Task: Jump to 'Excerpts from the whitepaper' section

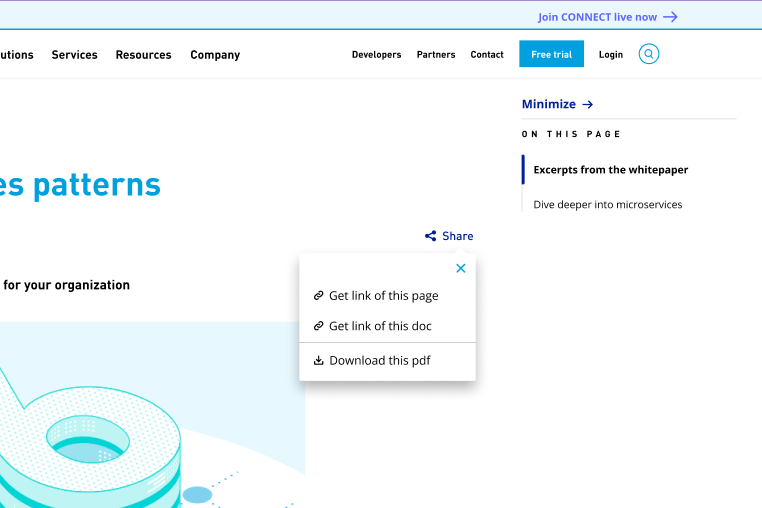Action: (611, 170)
